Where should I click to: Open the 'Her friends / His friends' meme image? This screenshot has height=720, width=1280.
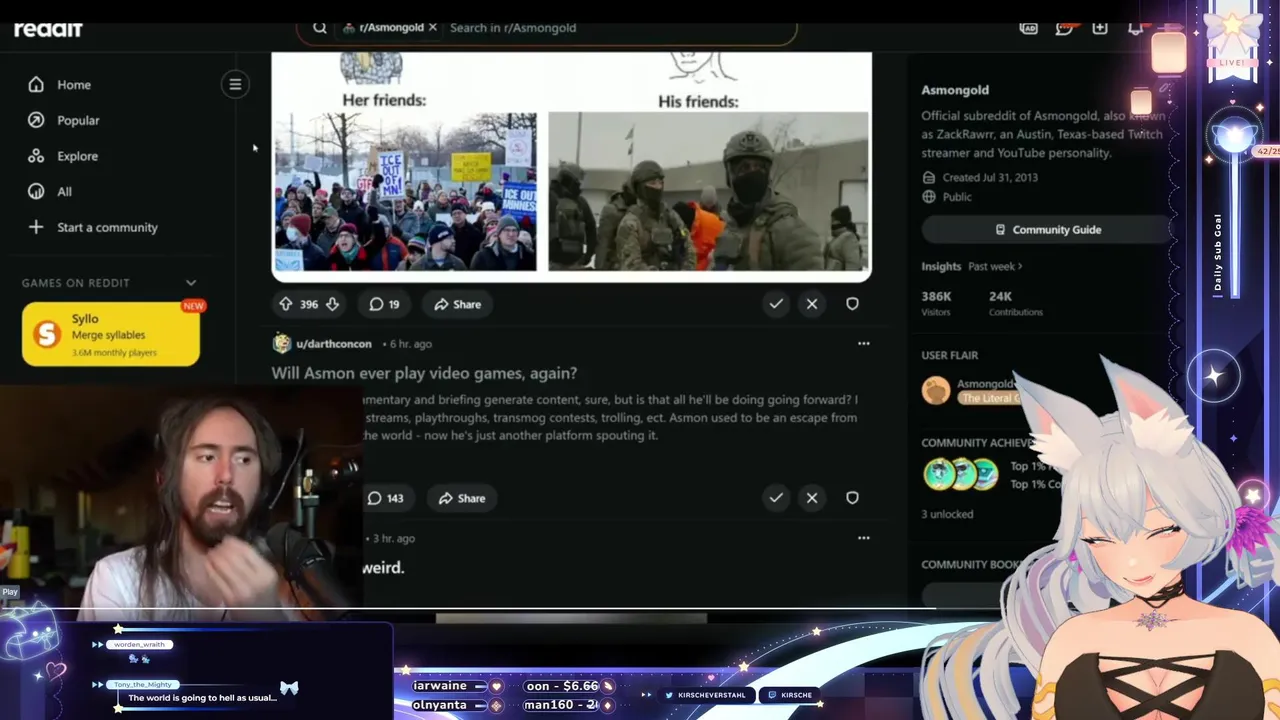tap(572, 165)
